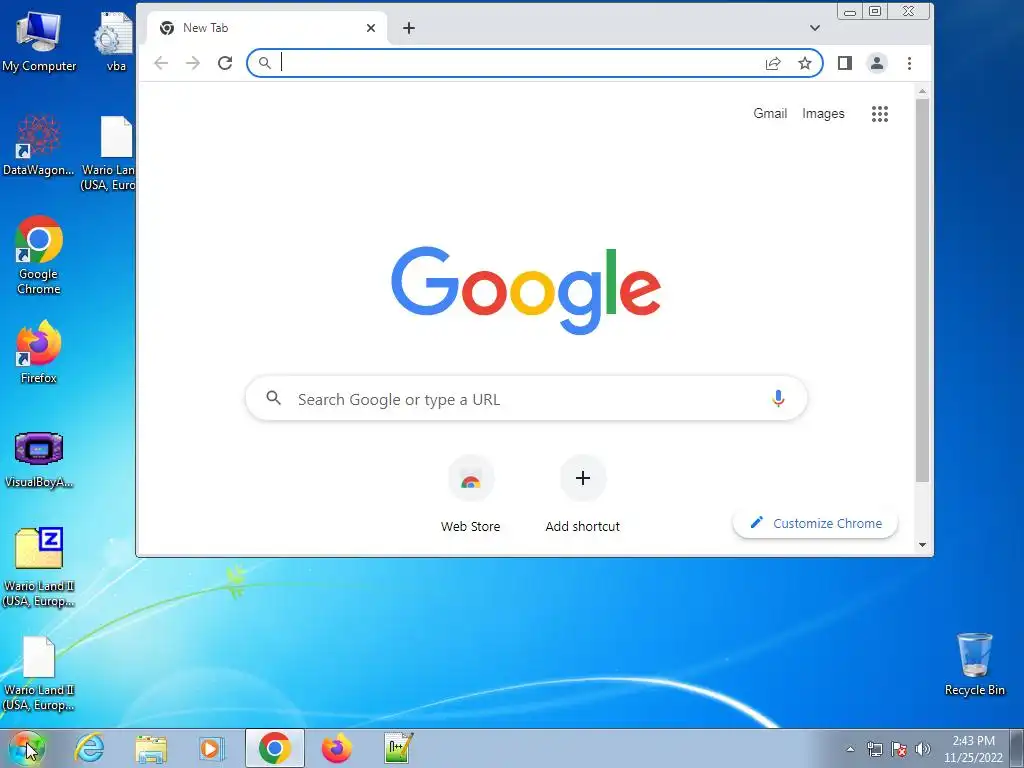Open Chrome three-dot menu

point(909,63)
